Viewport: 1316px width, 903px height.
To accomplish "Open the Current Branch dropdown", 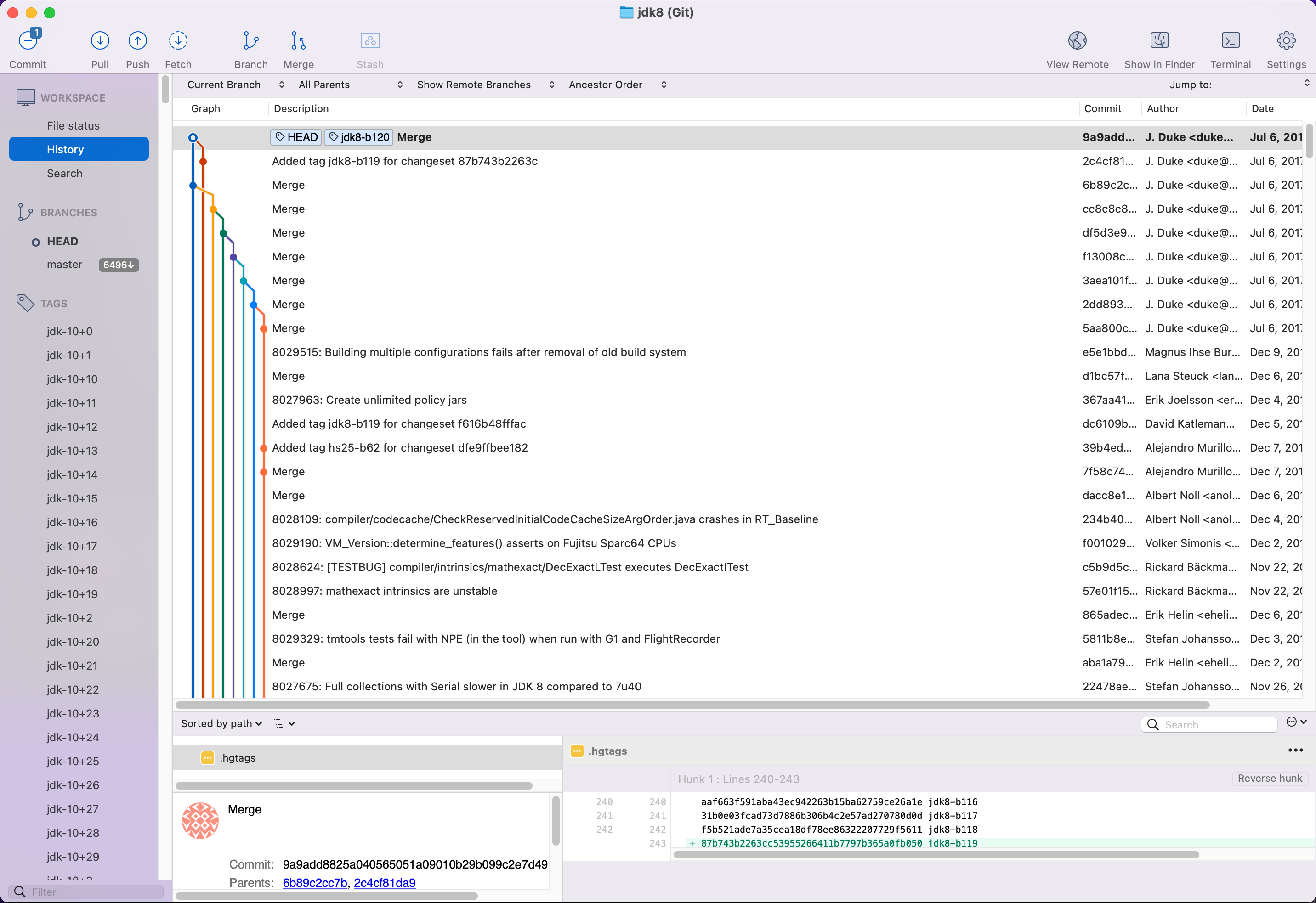I will click(235, 85).
